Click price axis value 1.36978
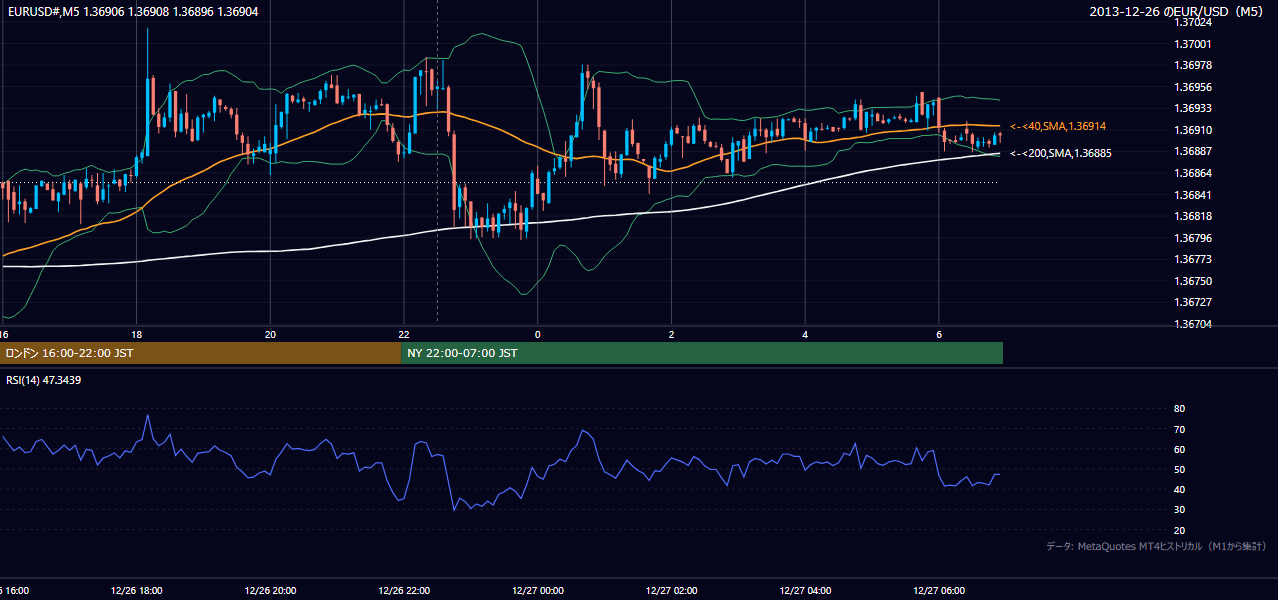Screen dimensions: 1278x600 tap(1193, 65)
